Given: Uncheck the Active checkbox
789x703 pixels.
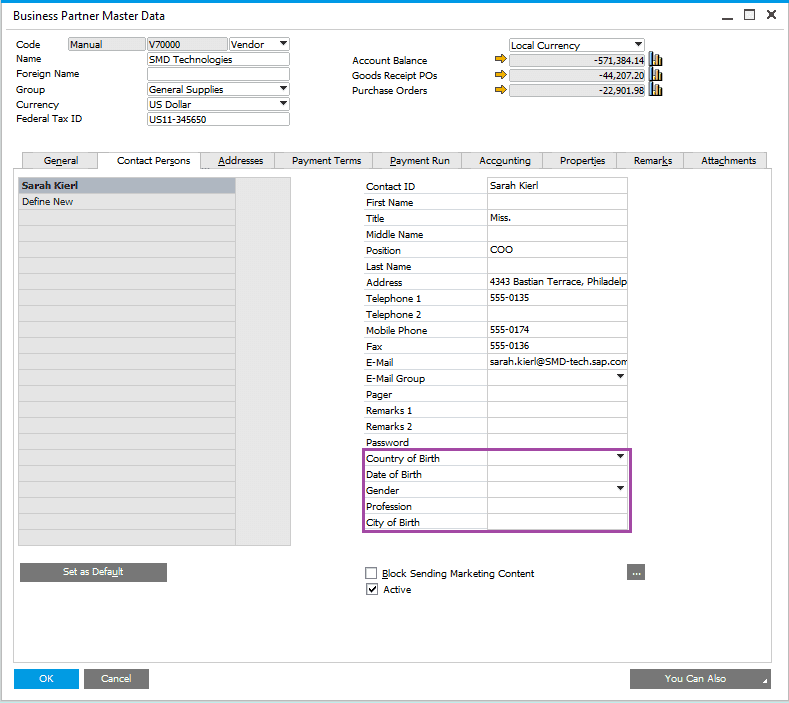Looking at the screenshot, I should [372, 590].
